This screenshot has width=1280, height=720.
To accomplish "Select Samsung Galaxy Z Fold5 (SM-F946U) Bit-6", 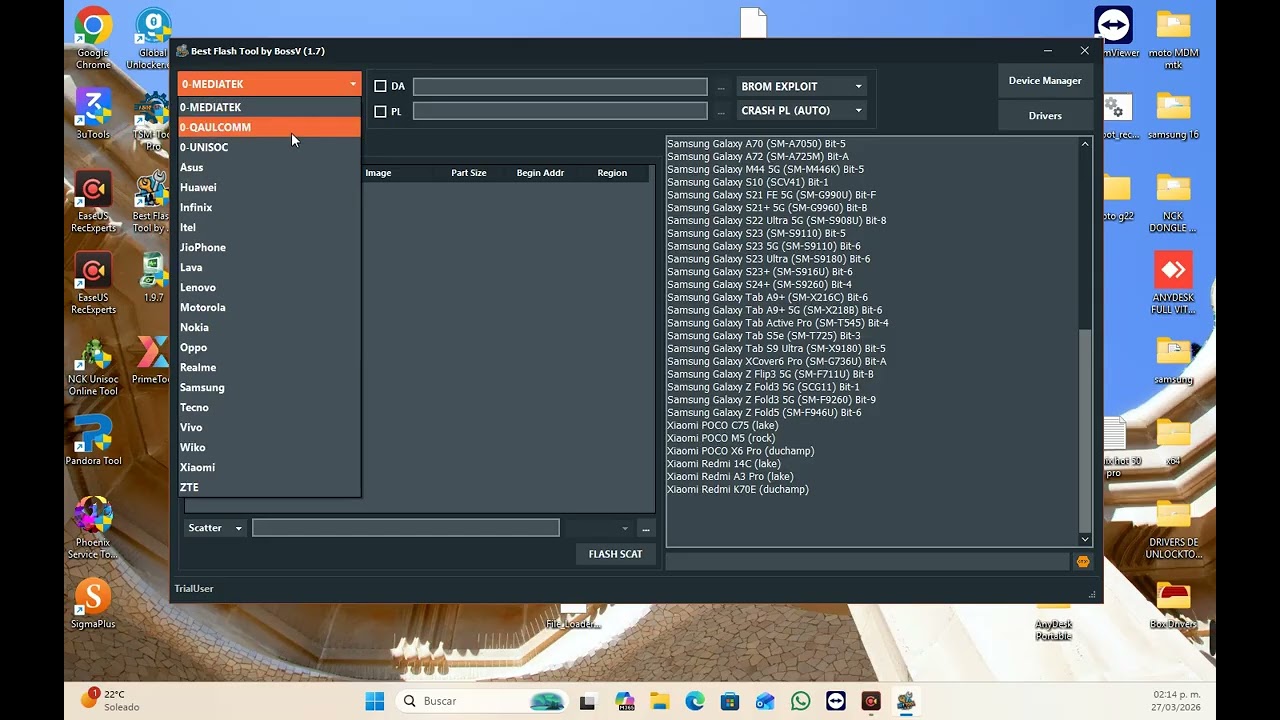I will [764, 413].
